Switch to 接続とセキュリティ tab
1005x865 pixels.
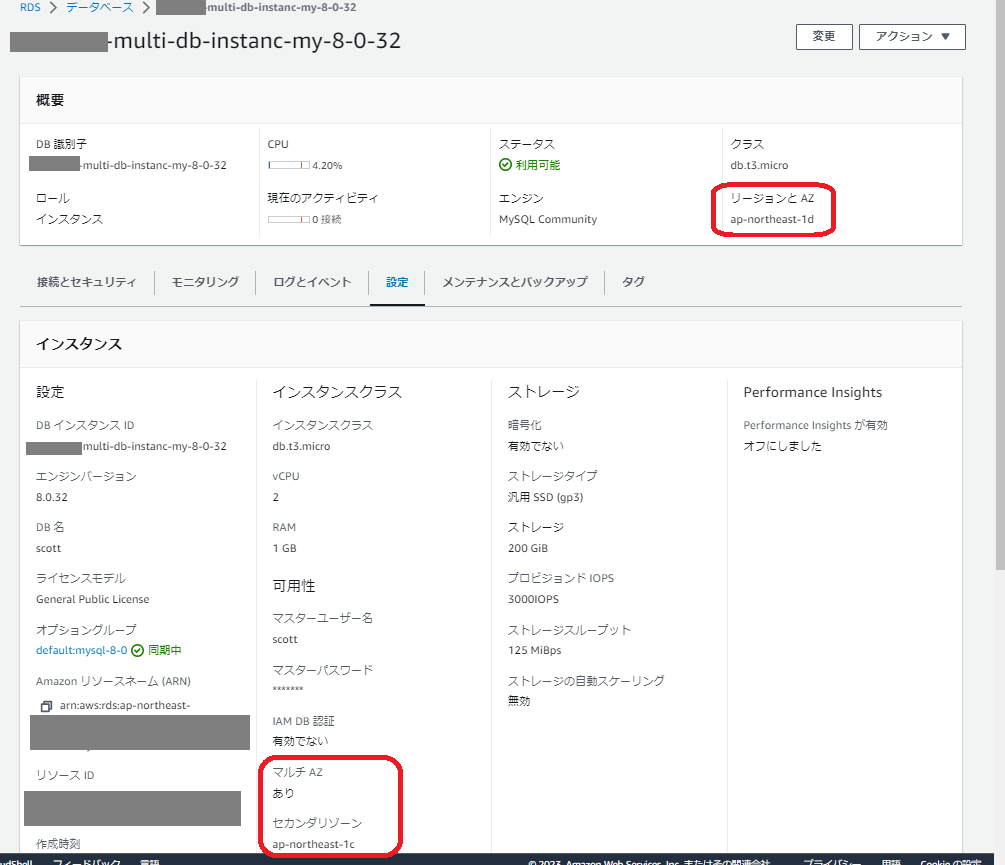click(87, 282)
